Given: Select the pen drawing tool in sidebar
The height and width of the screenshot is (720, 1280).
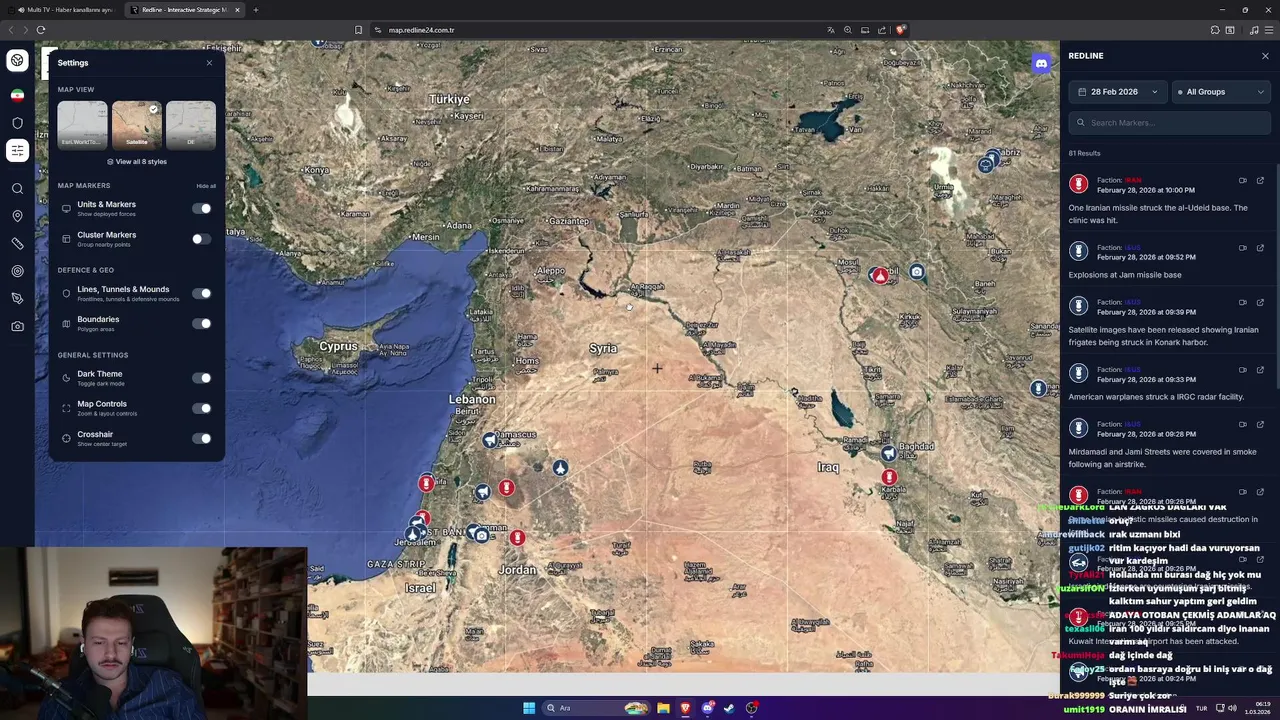Looking at the screenshot, I should [x=17, y=298].
